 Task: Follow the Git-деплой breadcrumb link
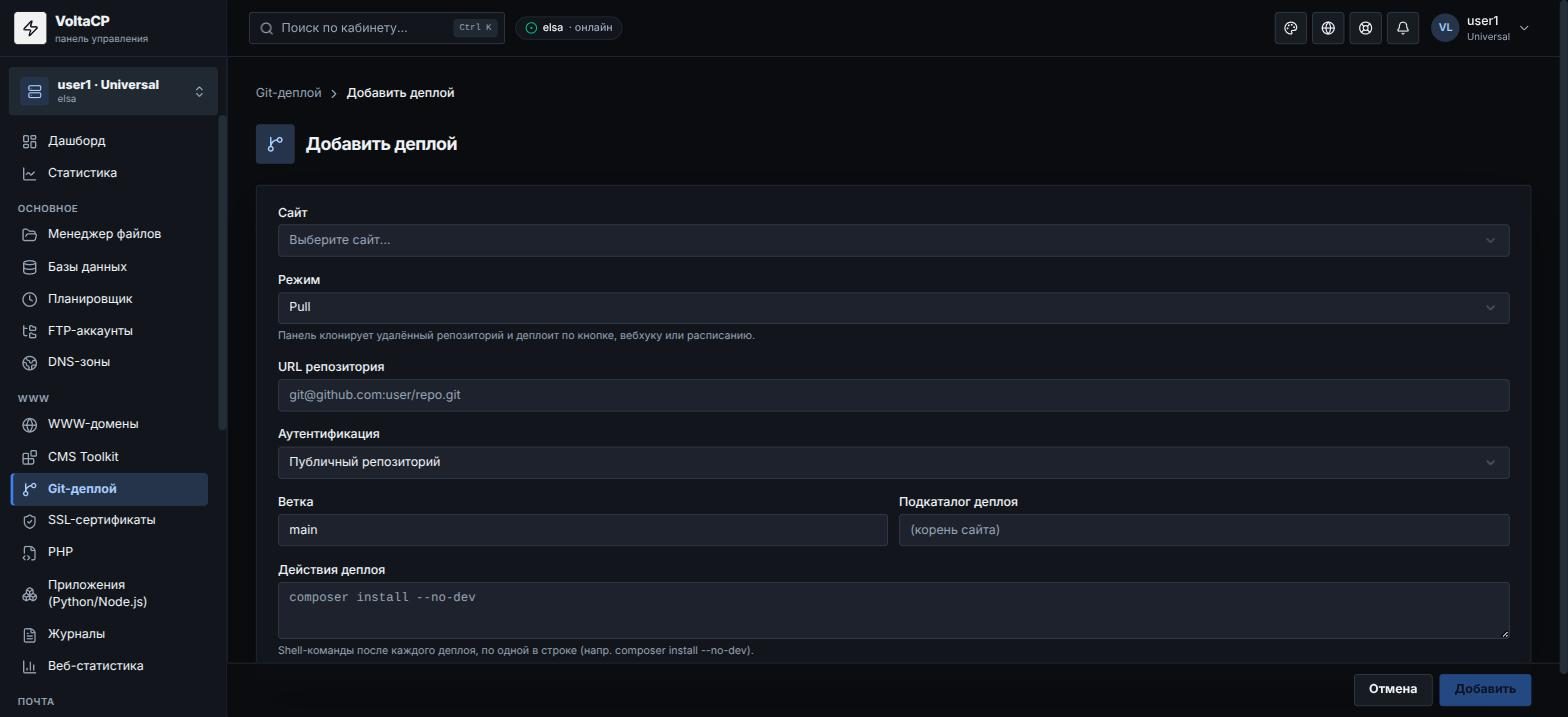(x=289, y=93)
